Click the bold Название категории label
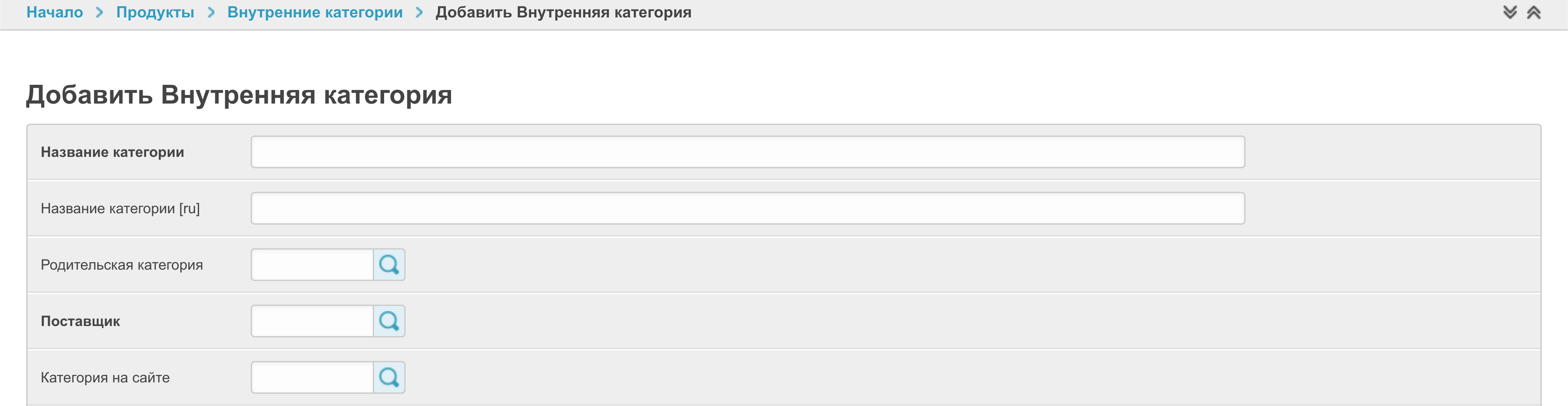1568x406 pixels. tap(112, 152)
